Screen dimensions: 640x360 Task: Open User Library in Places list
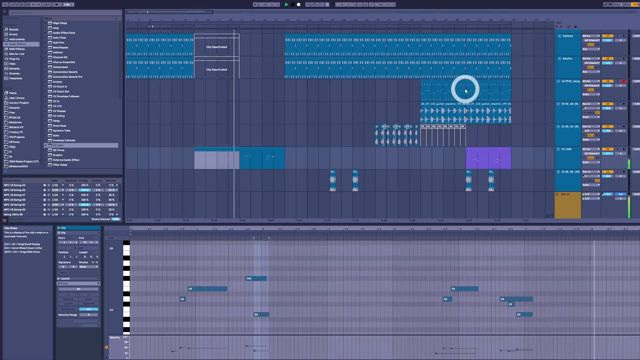pyautogui.click(x=17, y=98)
